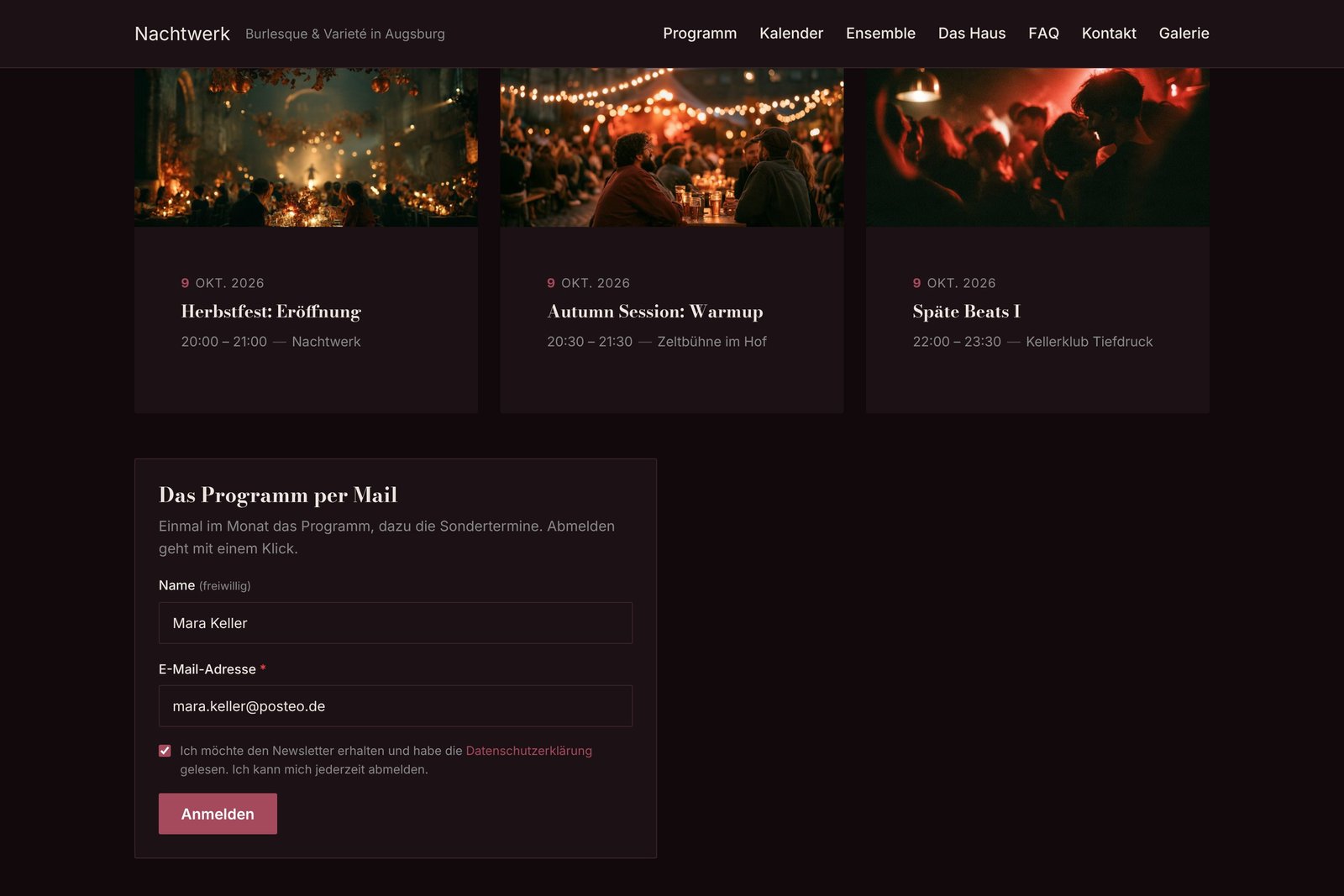Open the FAQ page

(1043, 34)
